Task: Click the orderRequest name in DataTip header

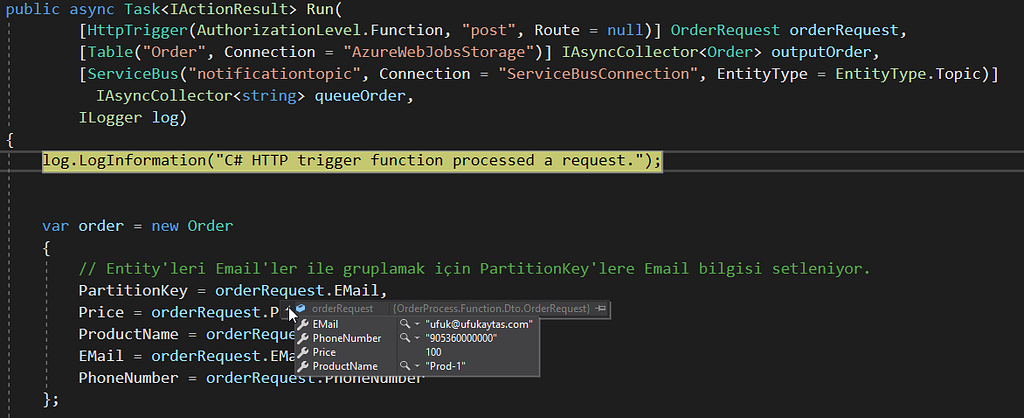Action: pyautogui.click(x=342, y=308)
